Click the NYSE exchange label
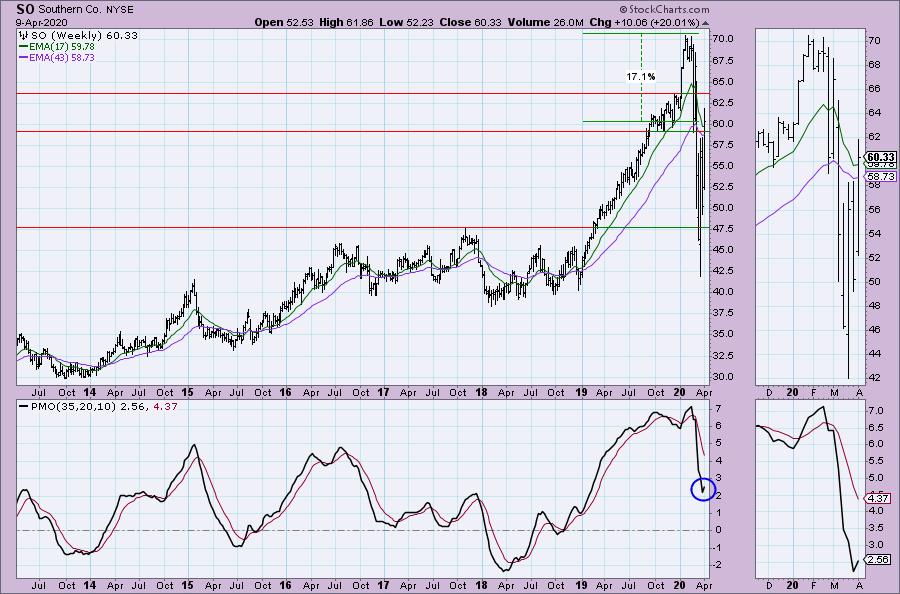The image size is (900, 594). point(119,10)
